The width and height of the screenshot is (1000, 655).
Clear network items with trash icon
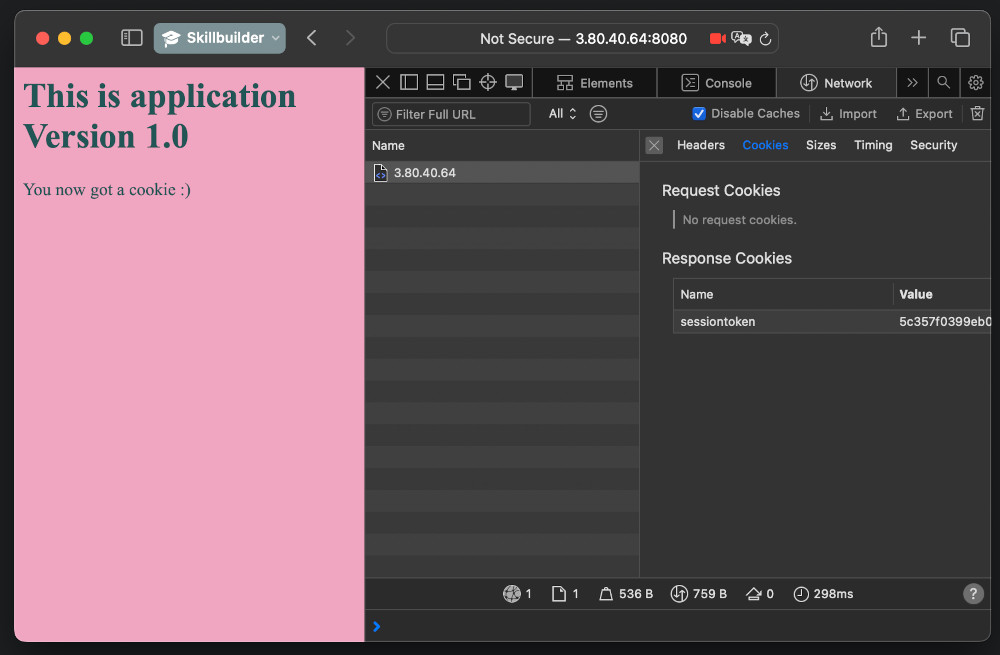point(978,114)
